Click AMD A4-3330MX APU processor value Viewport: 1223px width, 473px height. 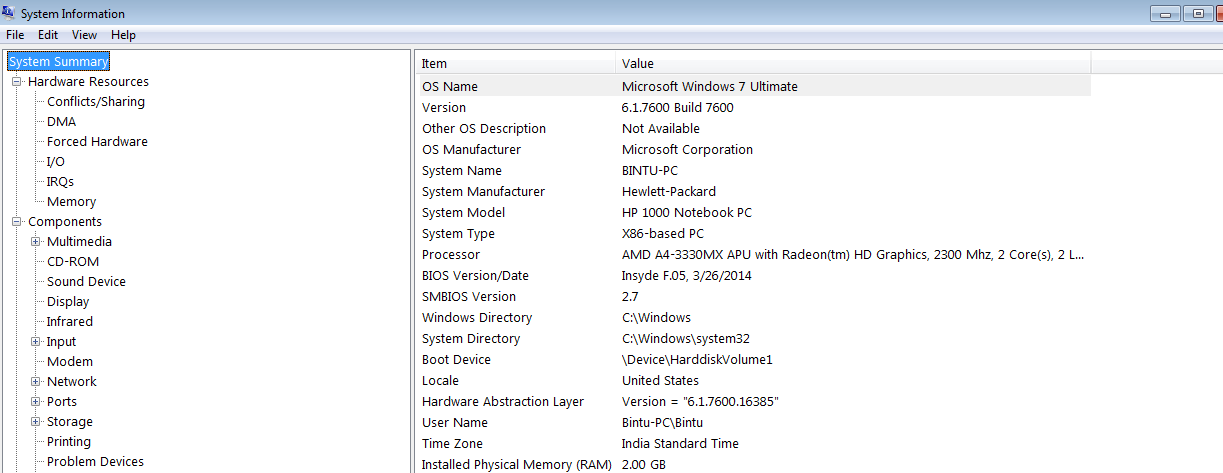853,255
